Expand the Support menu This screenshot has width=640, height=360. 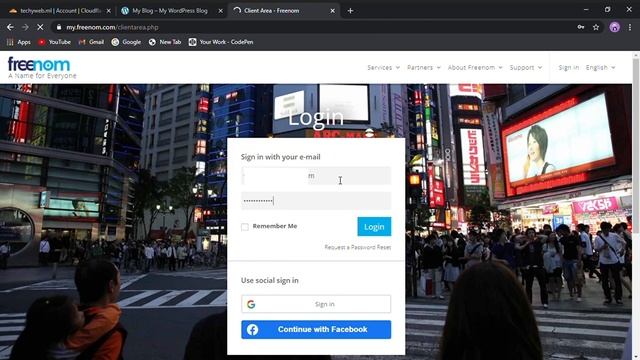click(x=526, y=67)
